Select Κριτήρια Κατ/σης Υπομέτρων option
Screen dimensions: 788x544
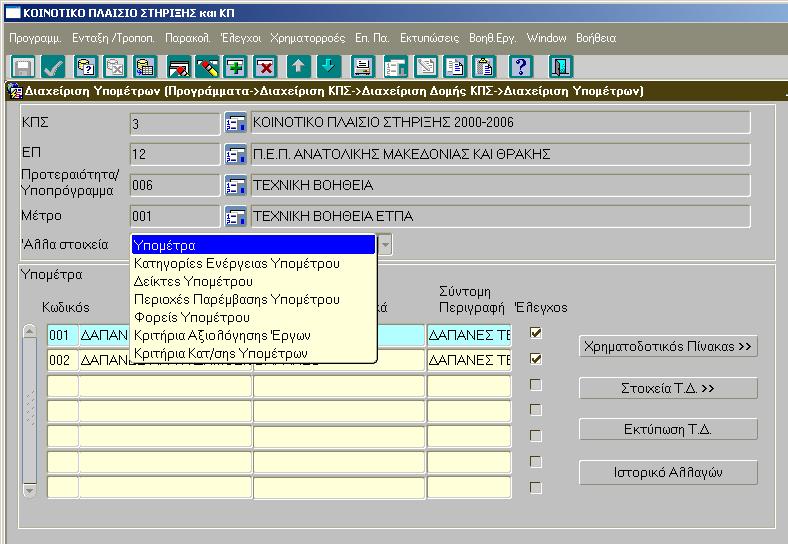253,353
